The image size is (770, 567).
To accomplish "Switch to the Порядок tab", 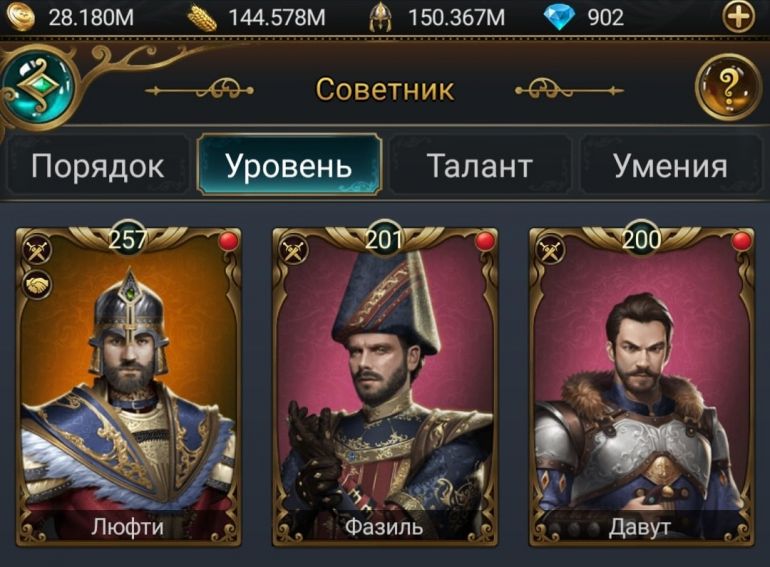I will pos(97,166).
